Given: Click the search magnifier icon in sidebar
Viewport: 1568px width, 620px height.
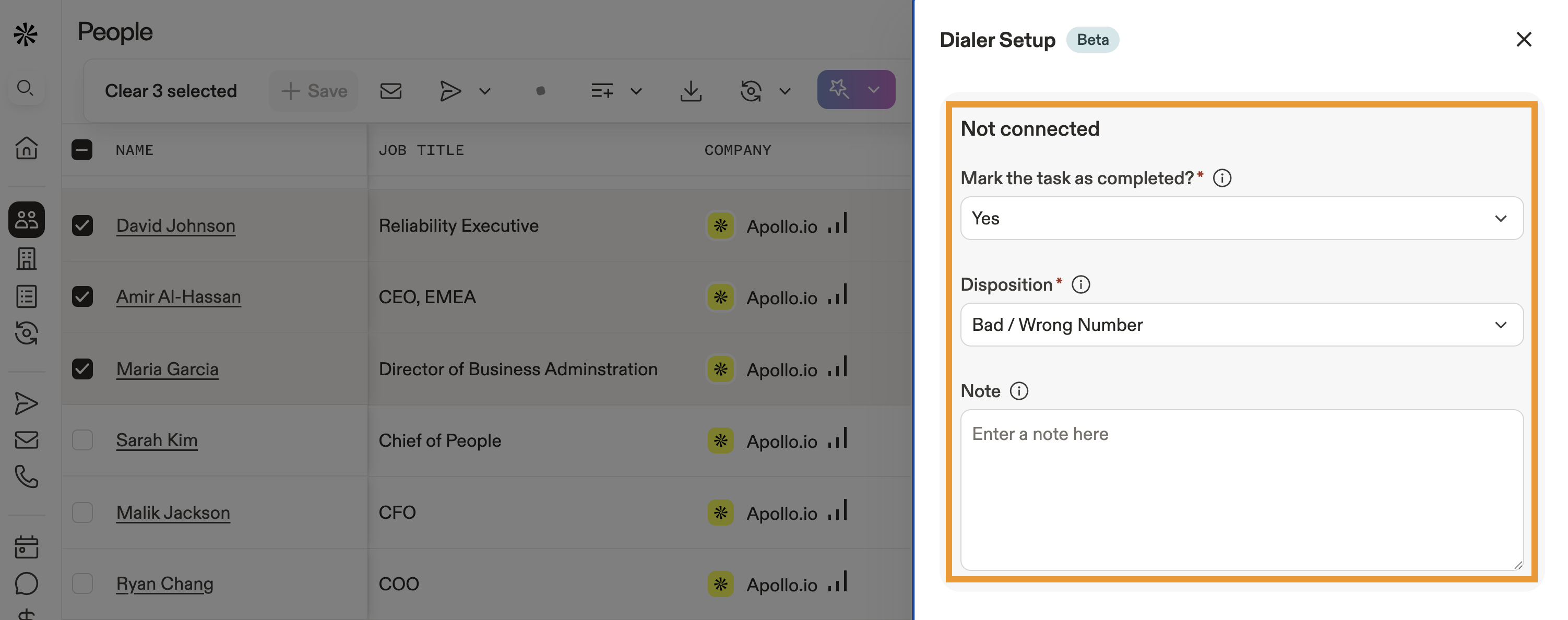Looking at the screenshot, I should [25, 89].
